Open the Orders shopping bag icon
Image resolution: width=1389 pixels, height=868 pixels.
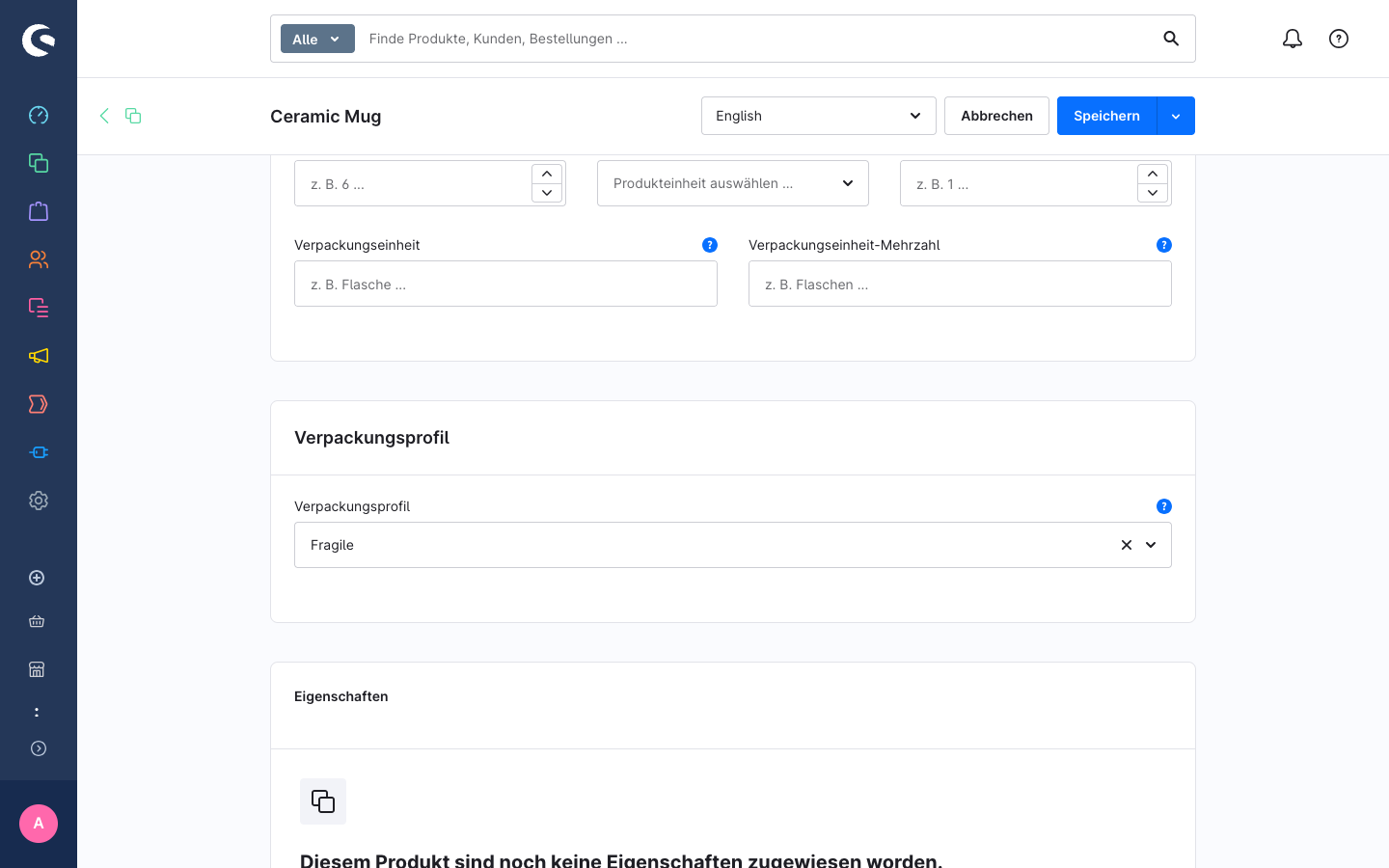(39, 211)
